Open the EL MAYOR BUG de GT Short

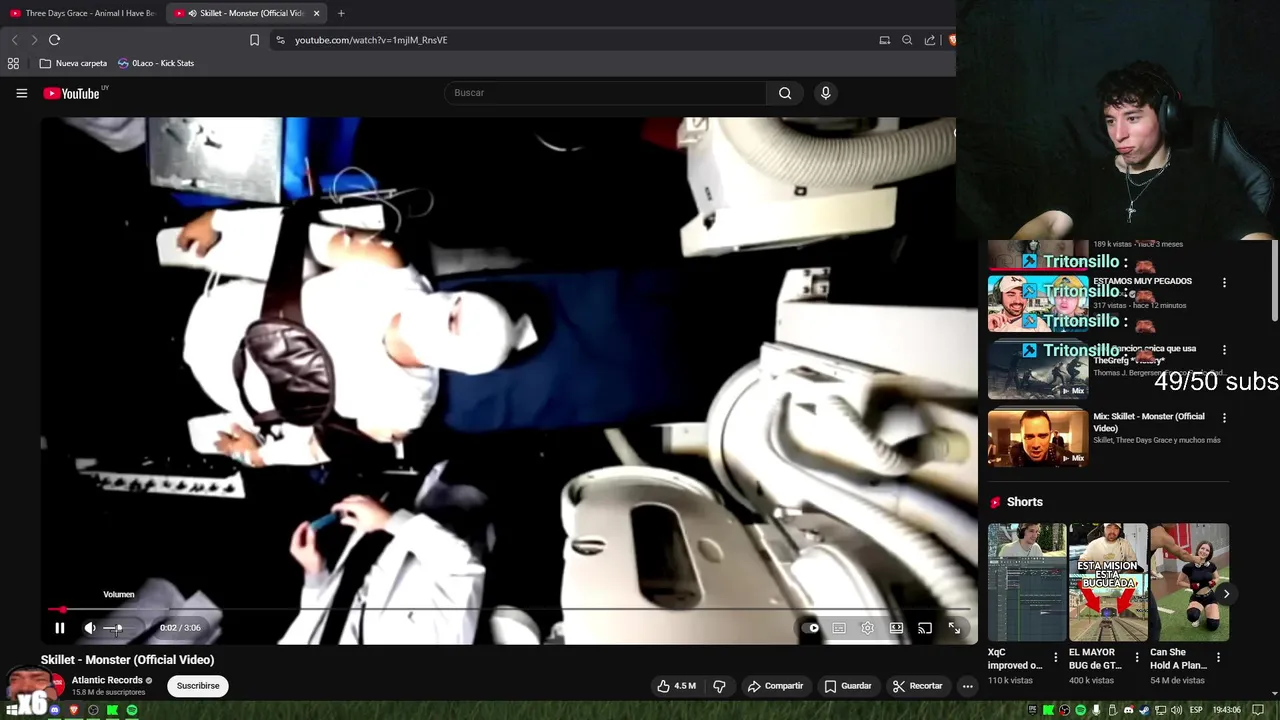coord(1108,582)
